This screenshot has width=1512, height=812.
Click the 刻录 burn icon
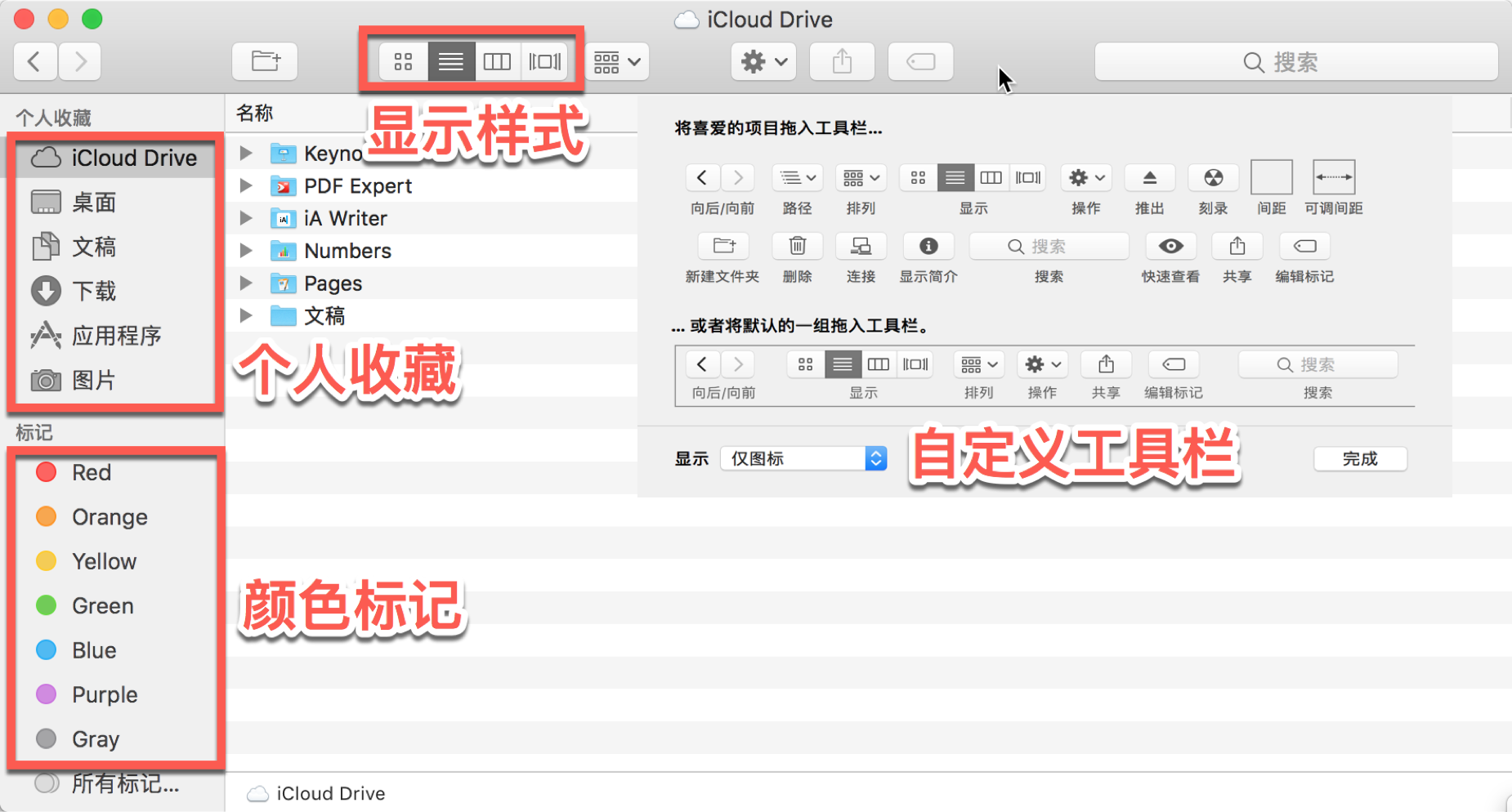(1214, 178)
